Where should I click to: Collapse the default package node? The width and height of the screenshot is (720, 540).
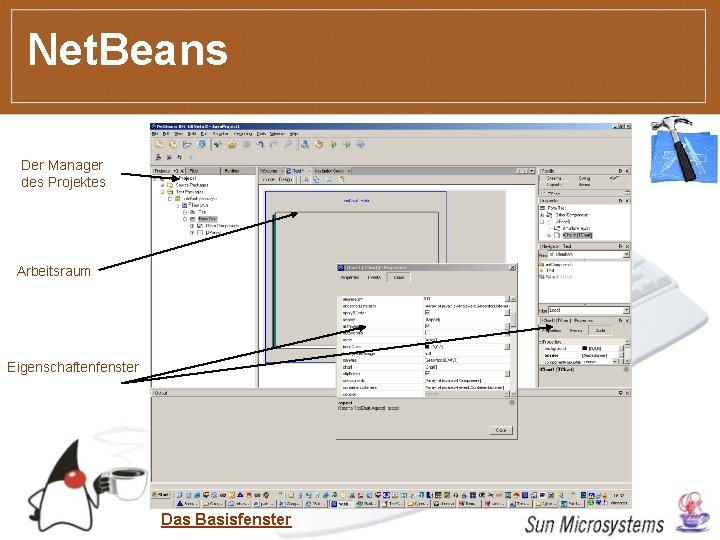tap(170, 199)
